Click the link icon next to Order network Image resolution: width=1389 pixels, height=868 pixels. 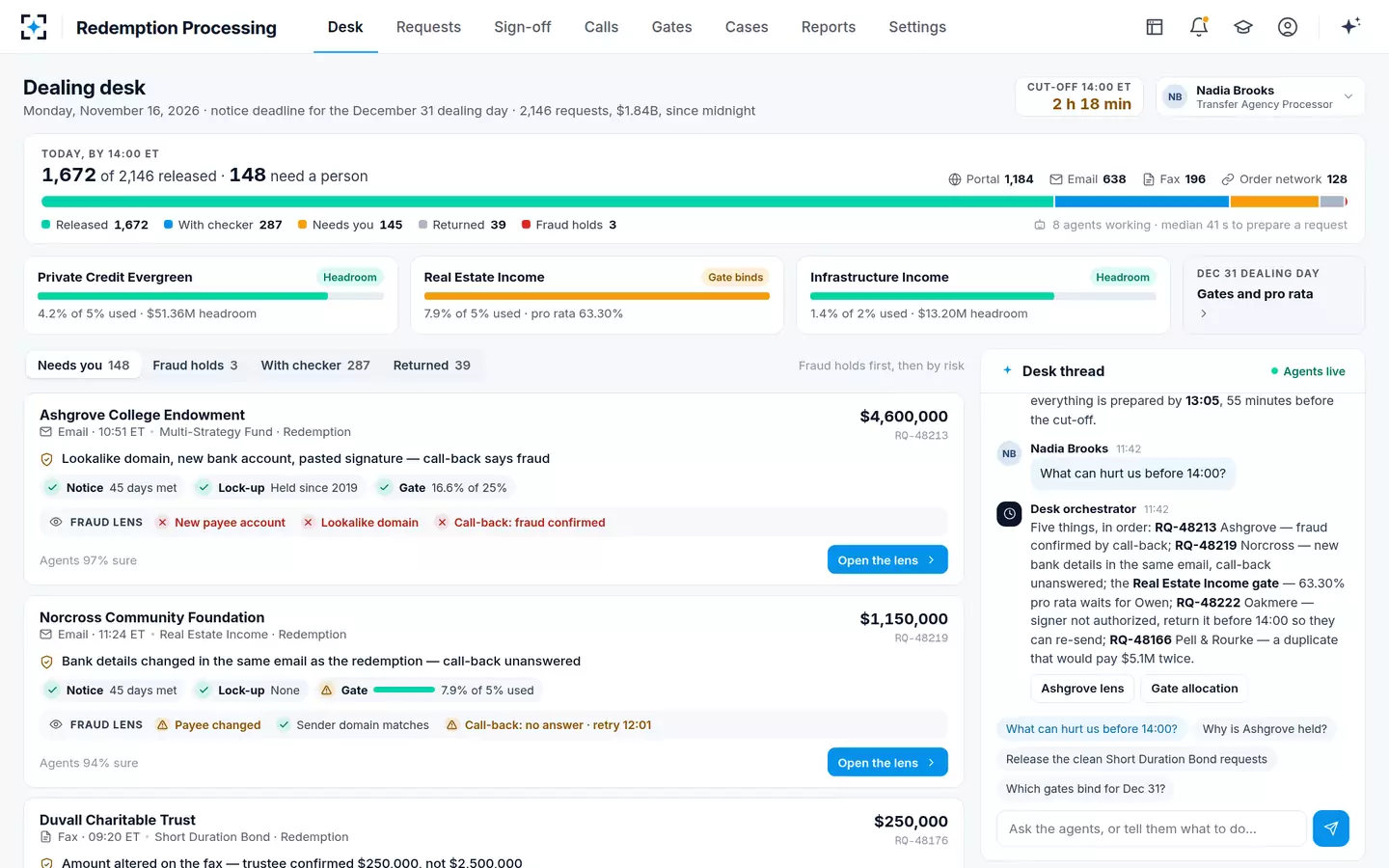(x=1228, y=179)
